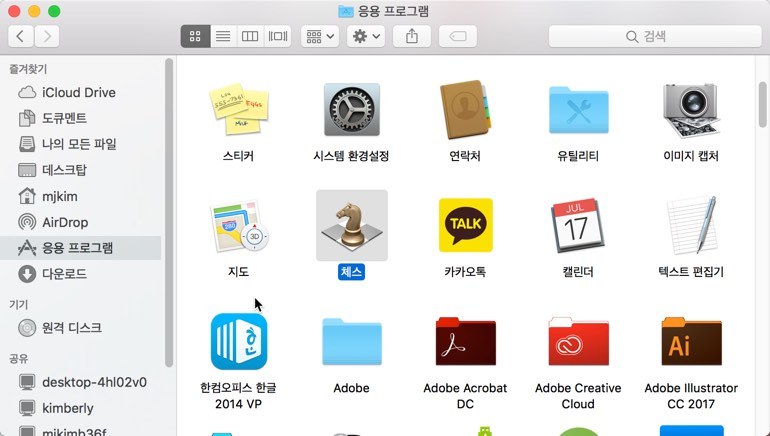Image resolution: width=770 pixels, height=436 pixels.
Task: Open the Adobe folder
Action: [352, 341]
